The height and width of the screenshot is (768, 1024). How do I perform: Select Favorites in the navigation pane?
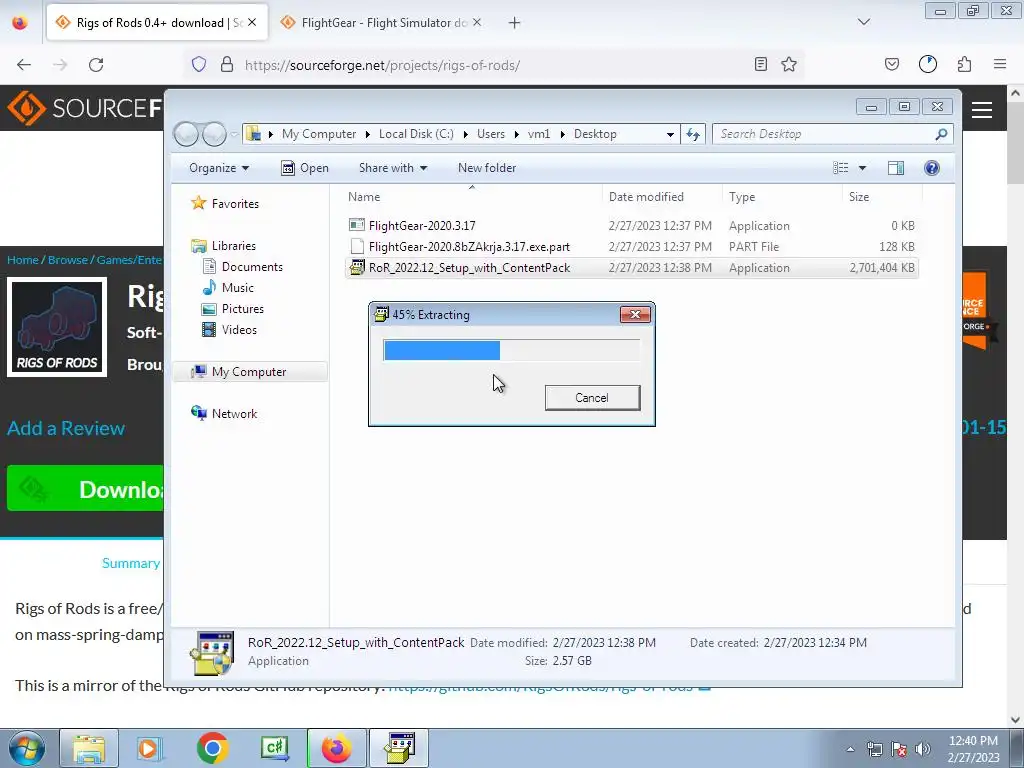tap(226, 204)
